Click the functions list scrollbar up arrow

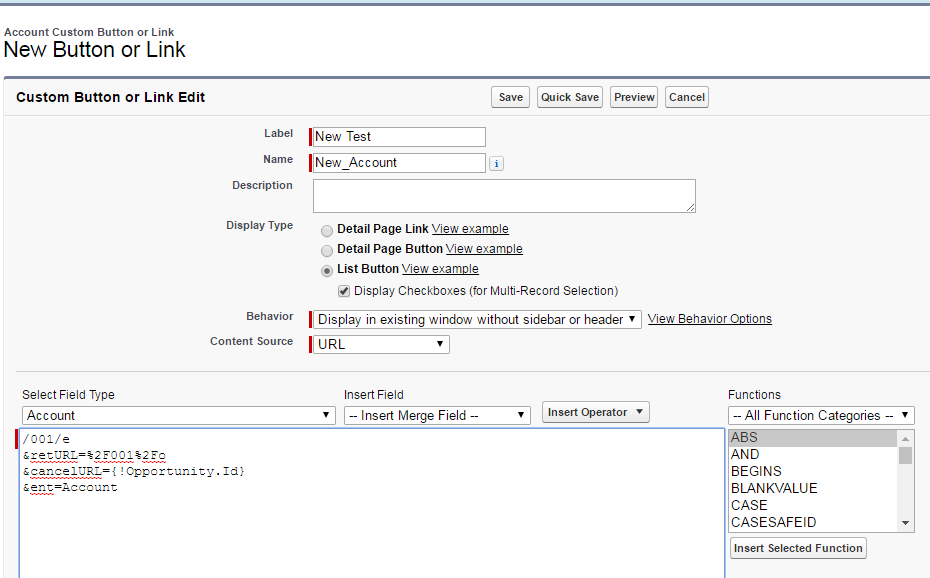(x=905, y=439)
